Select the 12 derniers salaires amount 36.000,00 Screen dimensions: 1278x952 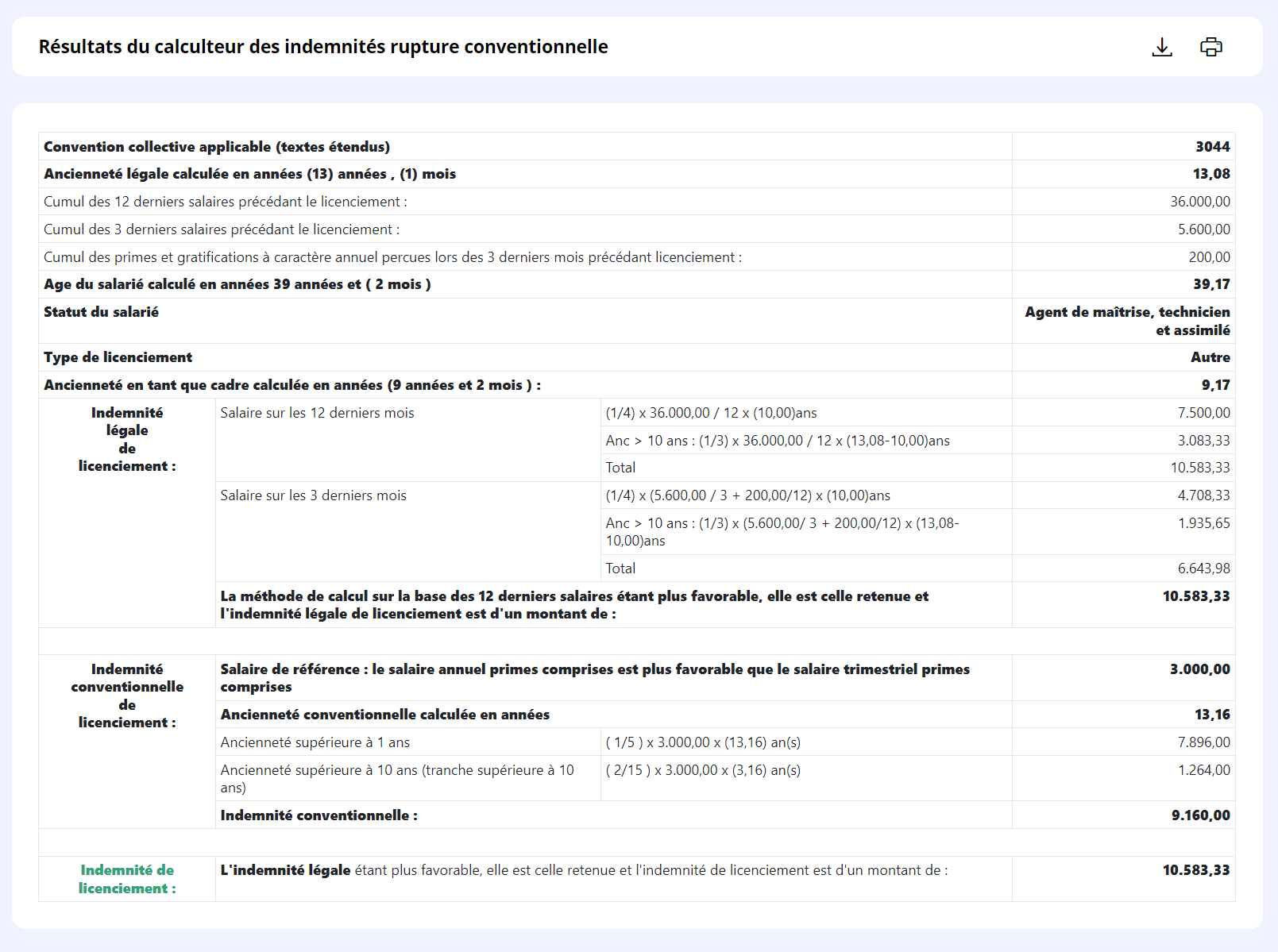[1199, 202]
